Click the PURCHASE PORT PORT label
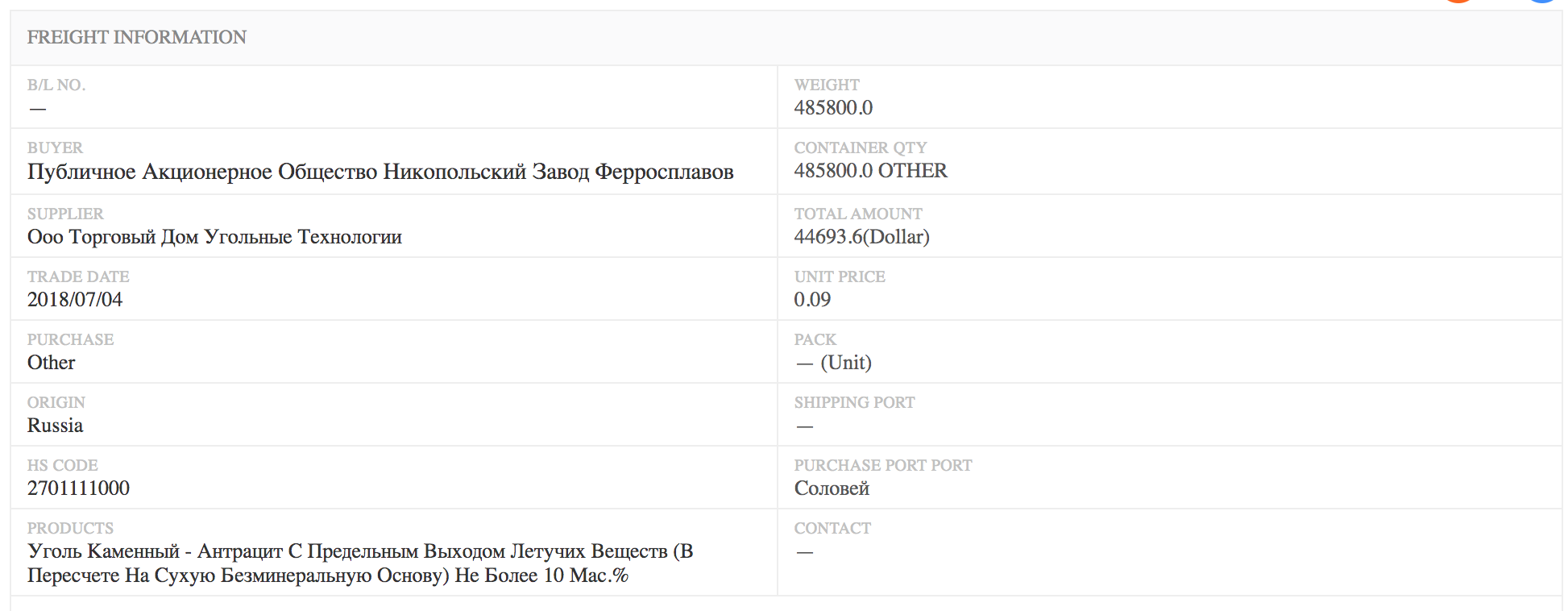Screen dimensions: 1568x611 point(883,465)
